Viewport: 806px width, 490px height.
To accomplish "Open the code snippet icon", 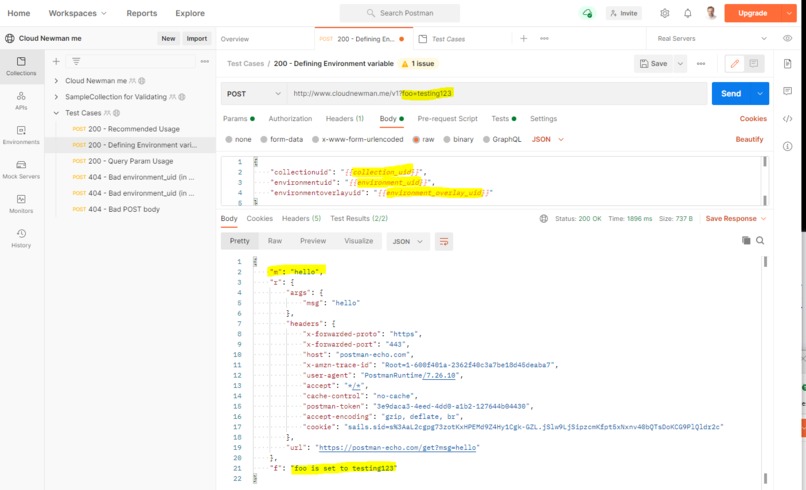I will 787,119.
